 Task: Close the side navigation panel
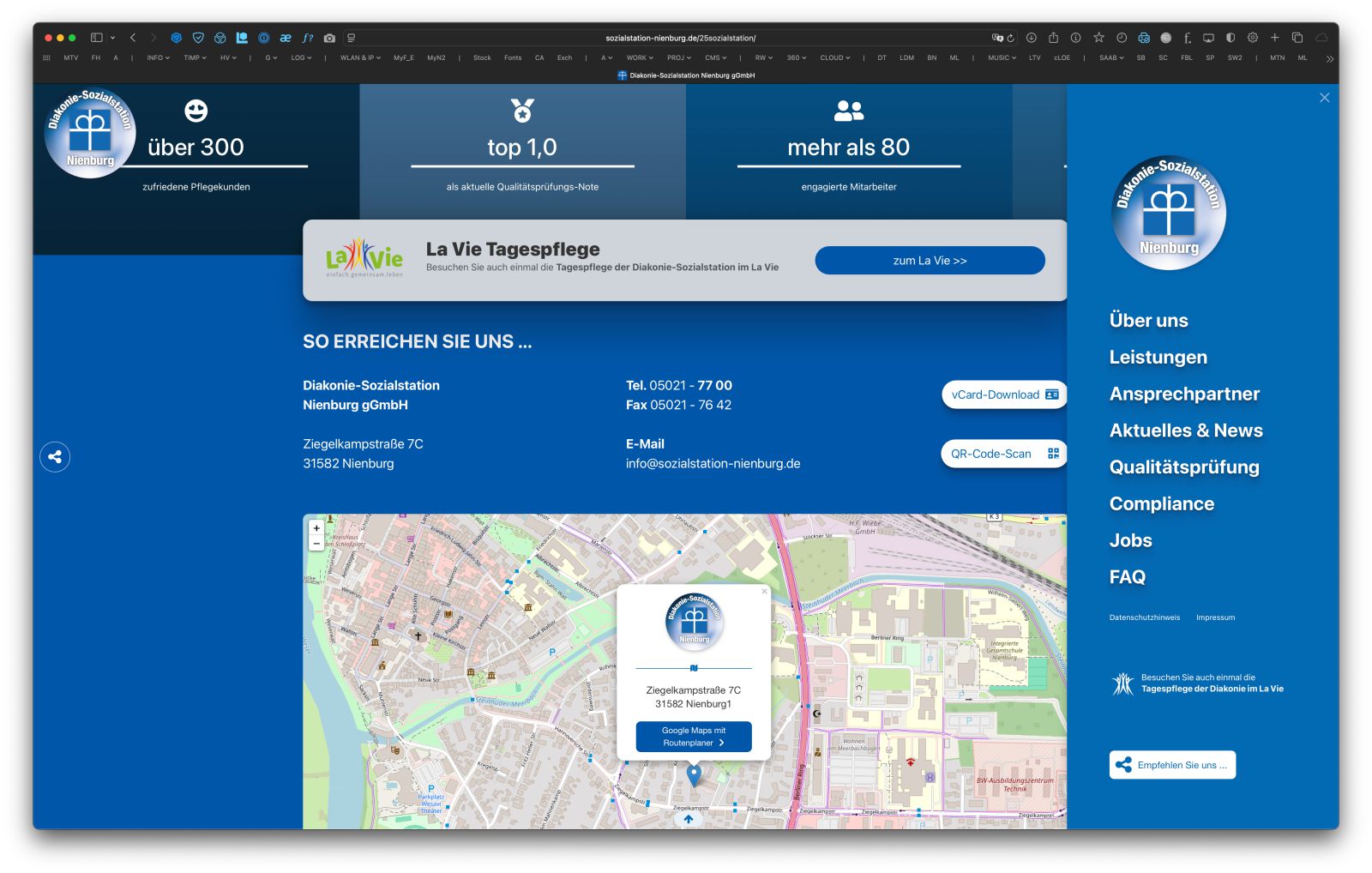pos(1324,98)
